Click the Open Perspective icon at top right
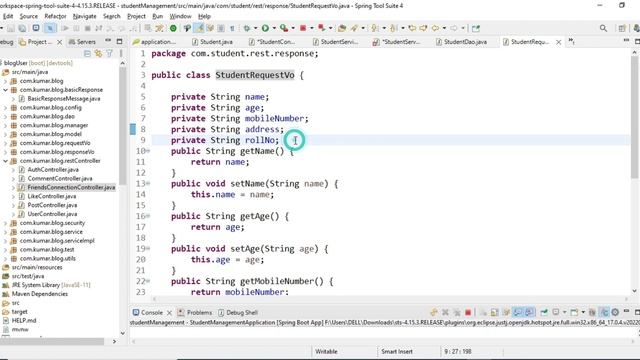The image size is (640, 360). [x=622, y=28]
